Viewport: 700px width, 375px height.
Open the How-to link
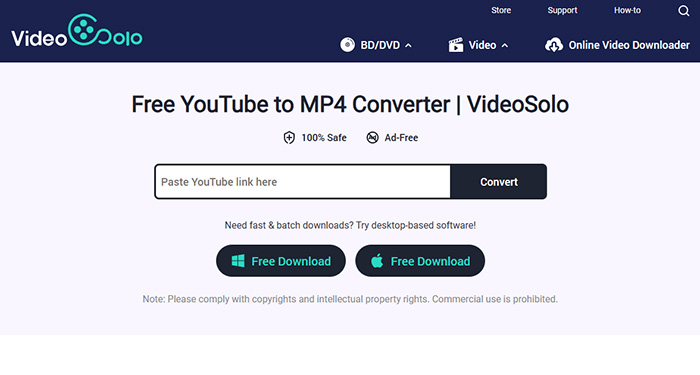pyautogui.click(x=627, y=10)
